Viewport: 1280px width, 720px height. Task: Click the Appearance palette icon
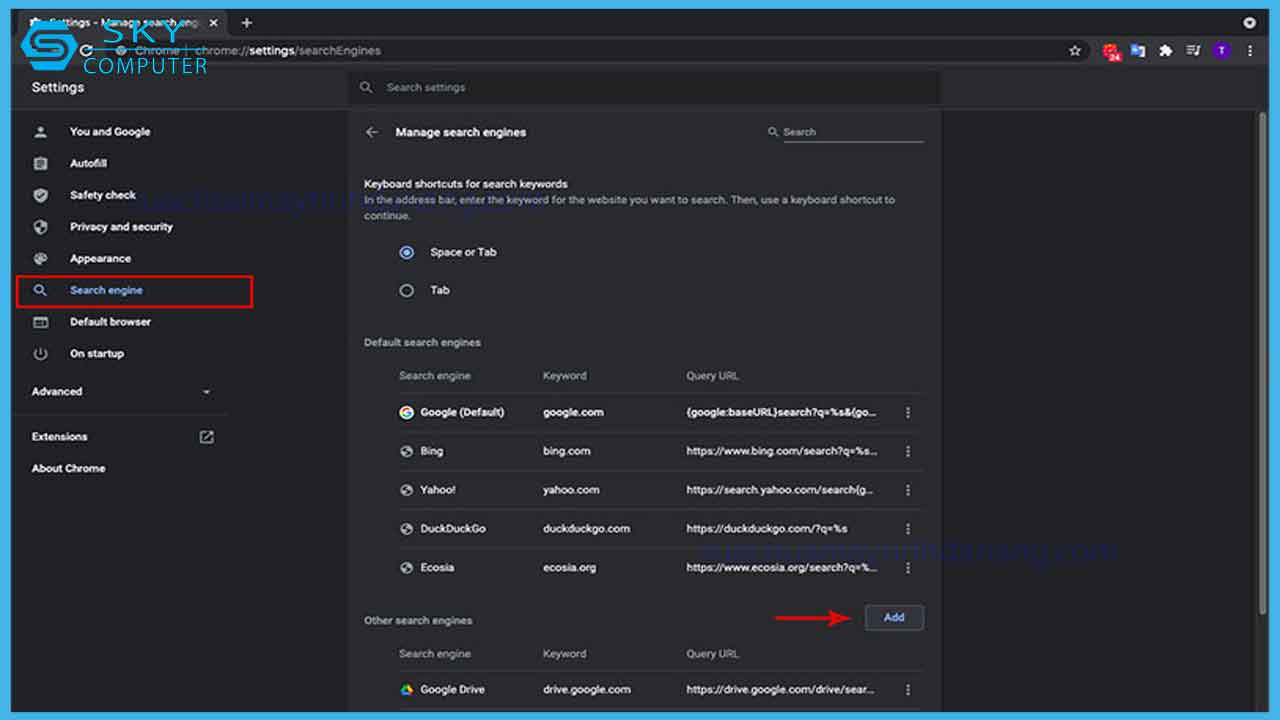point(41,258)
